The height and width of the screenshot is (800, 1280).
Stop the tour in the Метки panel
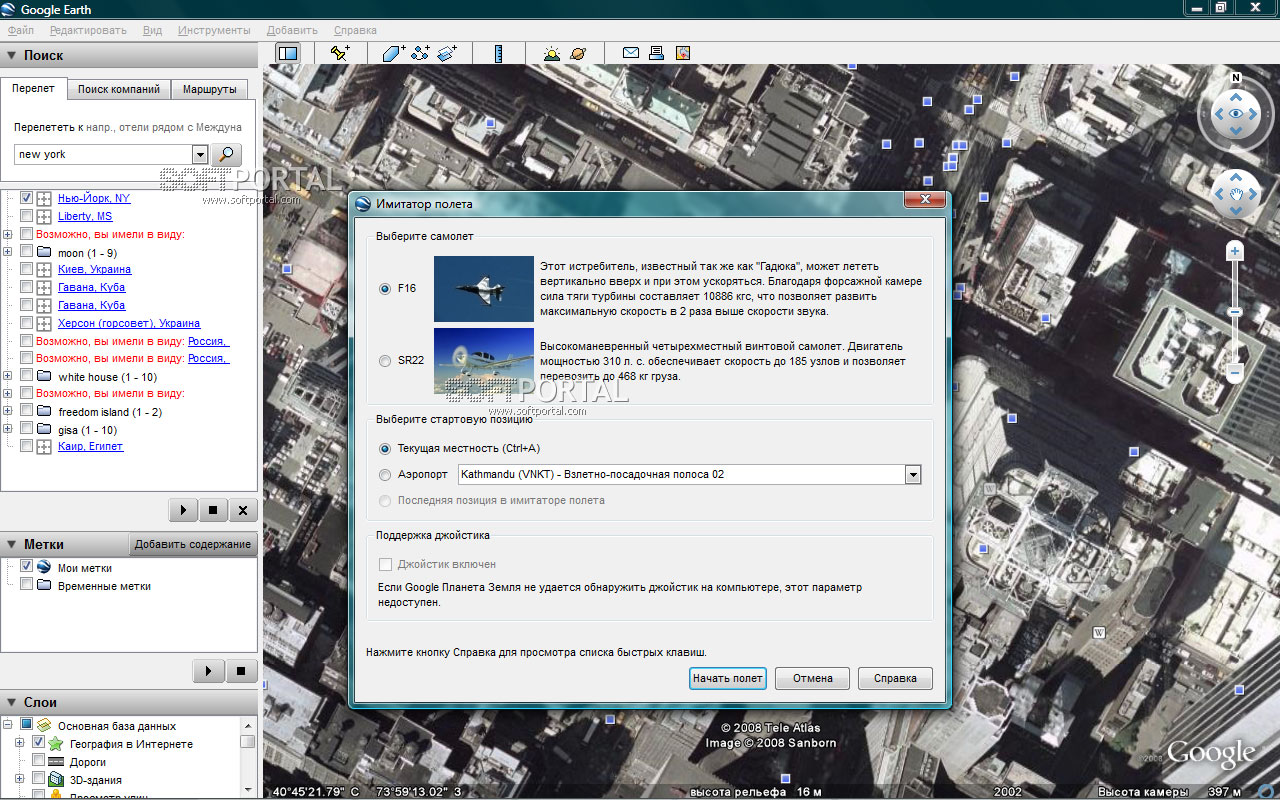click(x=241, y=670)
